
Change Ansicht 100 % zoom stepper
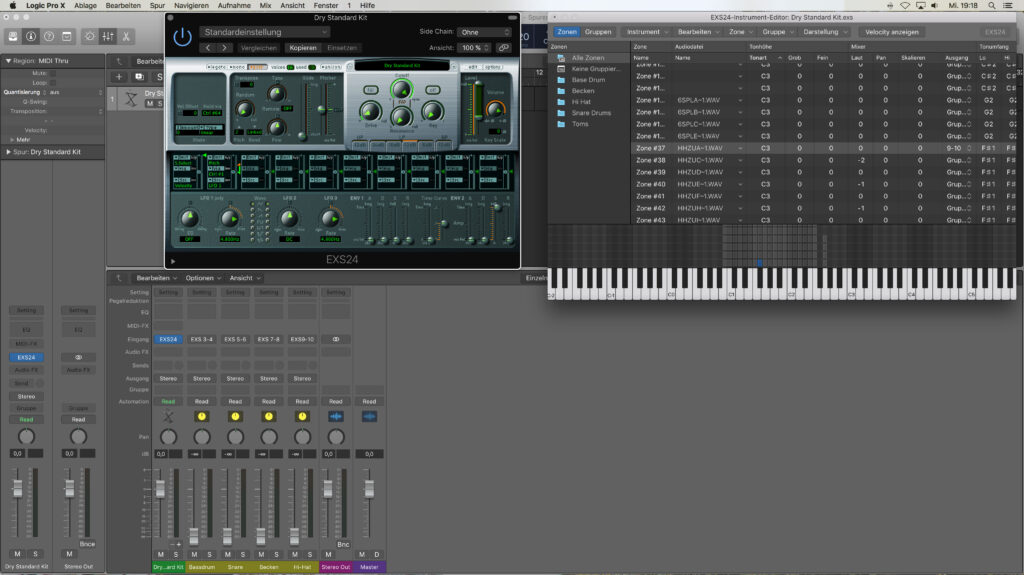(x=475, y=48)
